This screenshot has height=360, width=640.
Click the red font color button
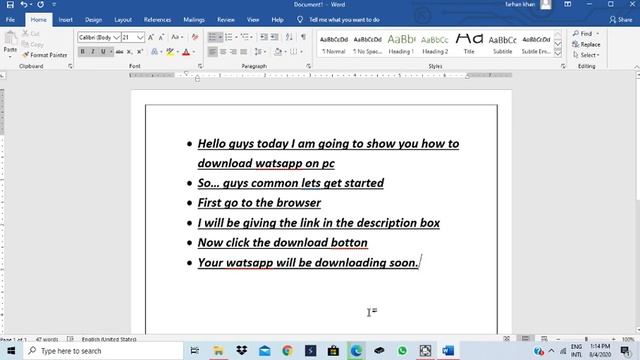[186, 52]
